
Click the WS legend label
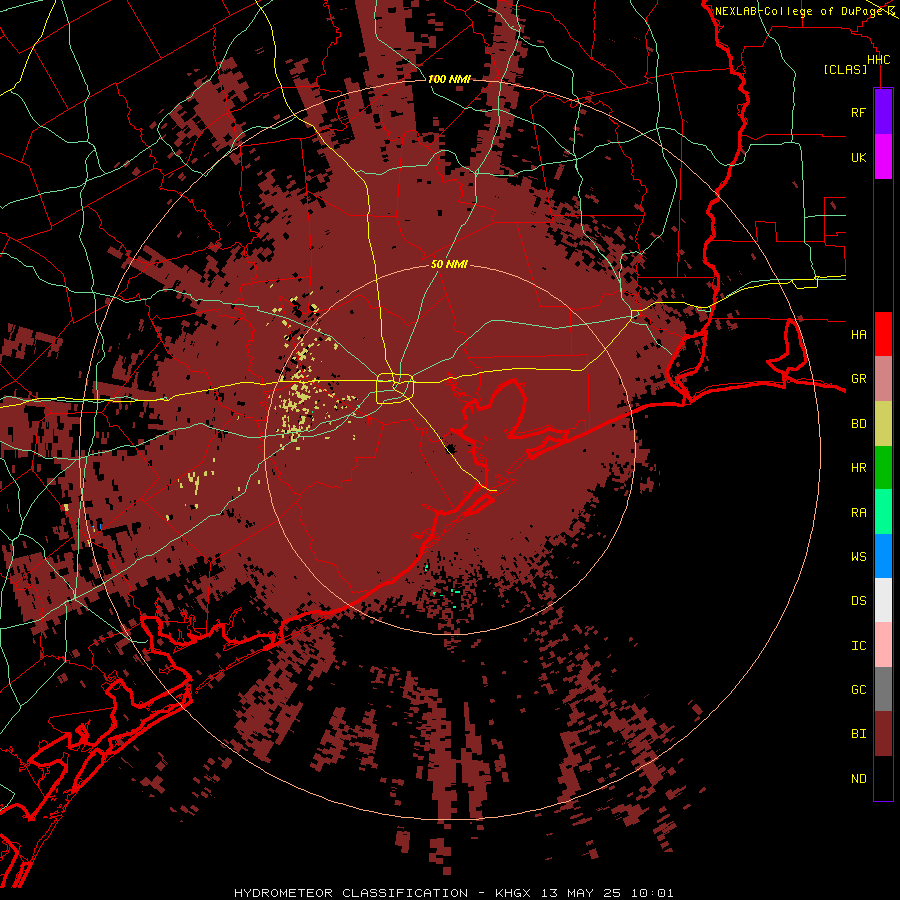point(858,556)
